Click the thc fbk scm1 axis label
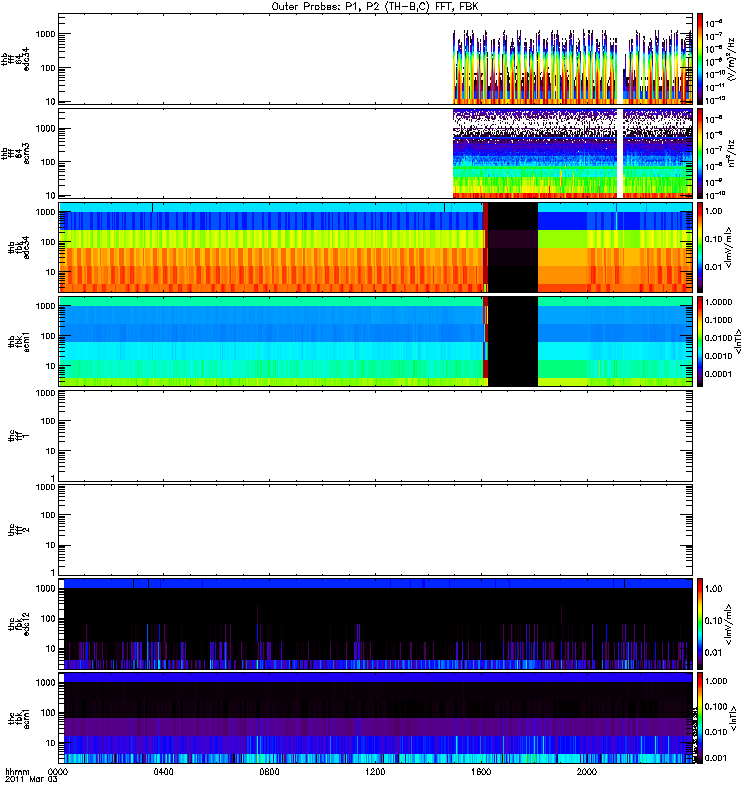 click(18, 718)
